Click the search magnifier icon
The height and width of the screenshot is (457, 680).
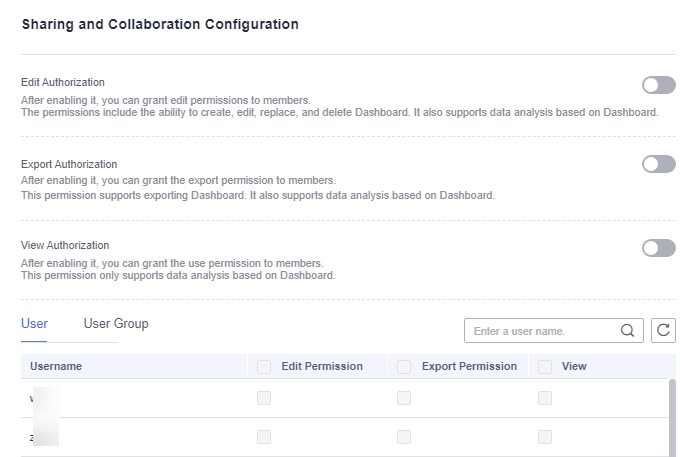[x=628, y=331]
